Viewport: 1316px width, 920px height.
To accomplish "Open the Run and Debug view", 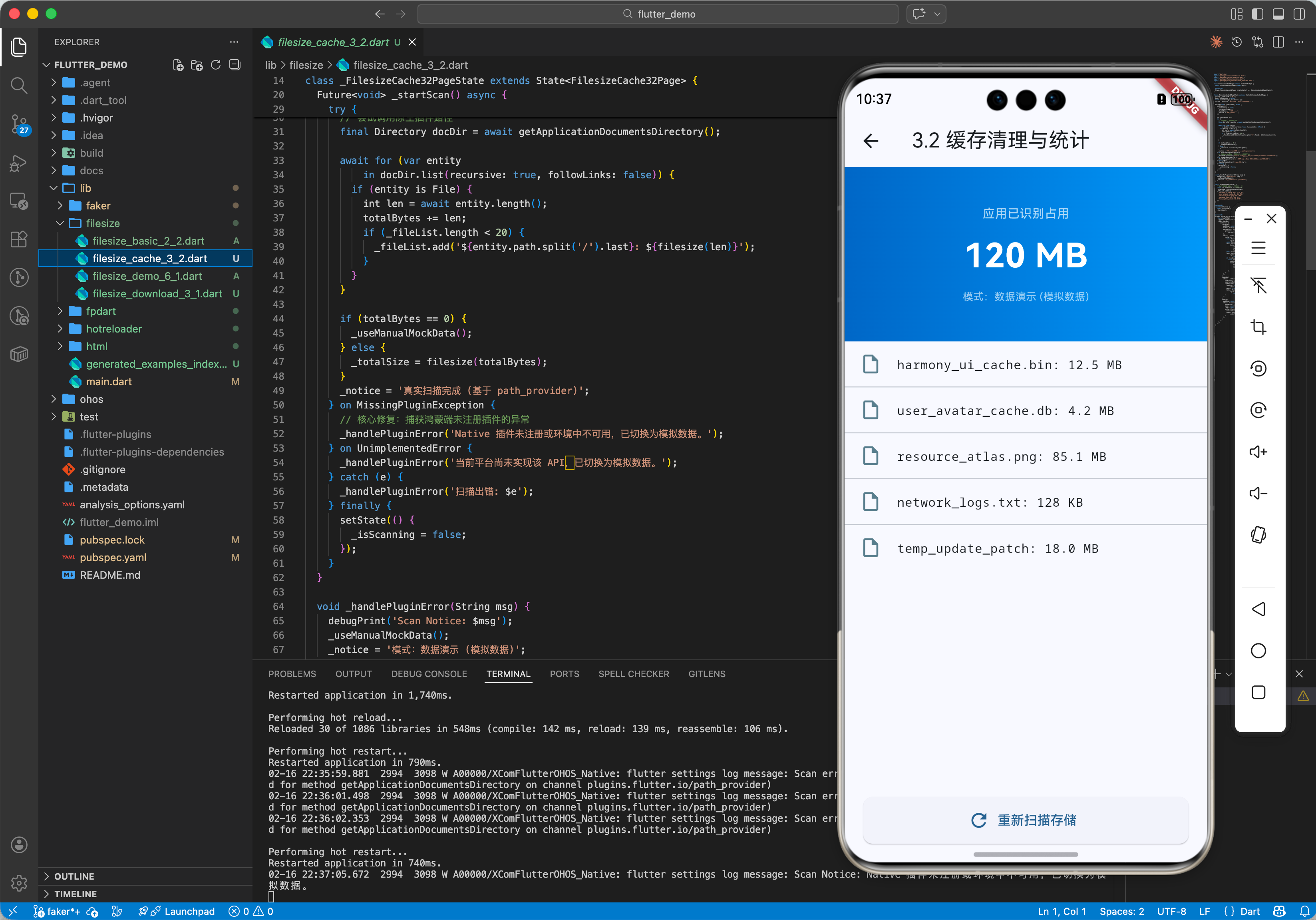I will pos(19,163).
